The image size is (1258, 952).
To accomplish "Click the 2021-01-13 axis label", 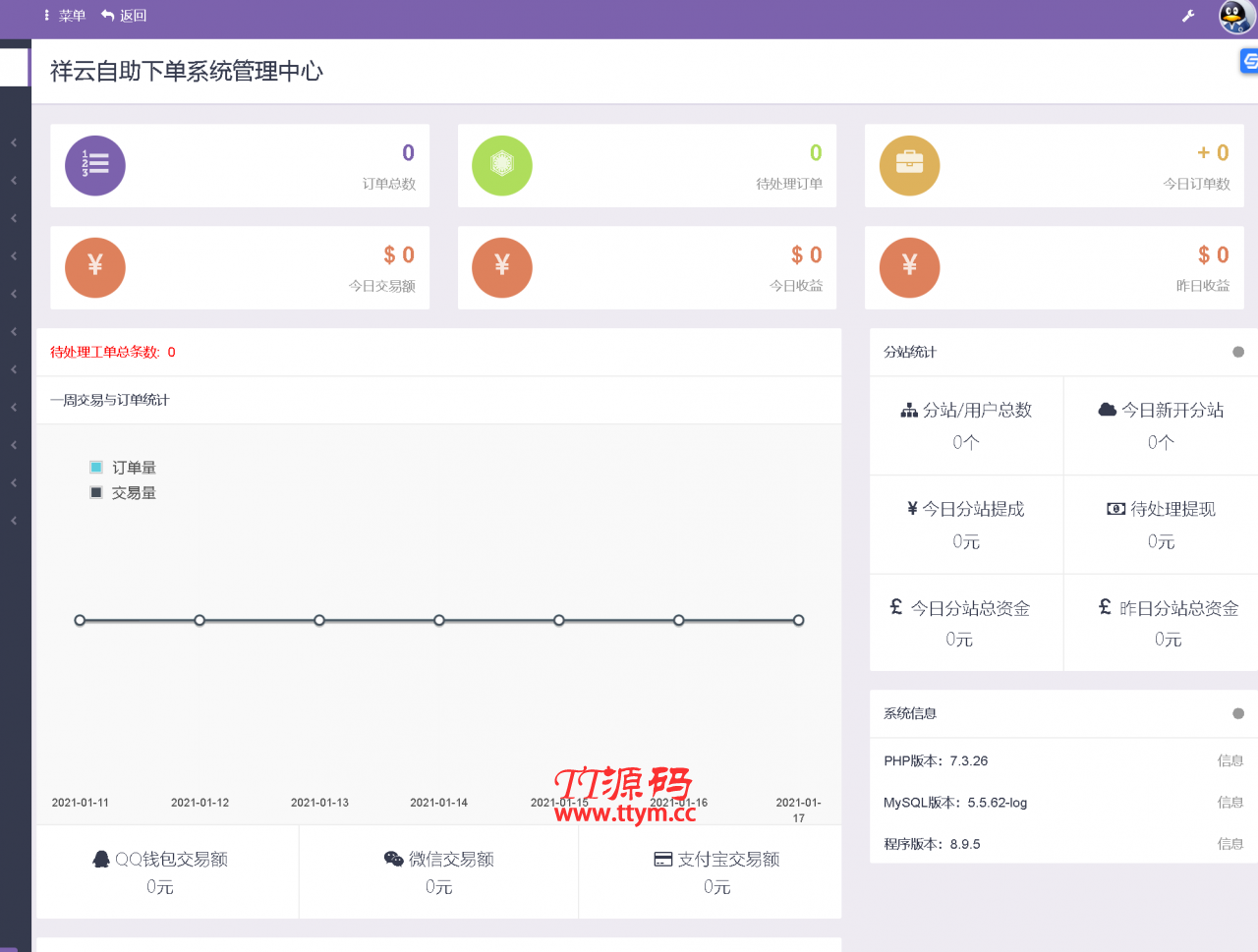I will [x=319, y=803].
